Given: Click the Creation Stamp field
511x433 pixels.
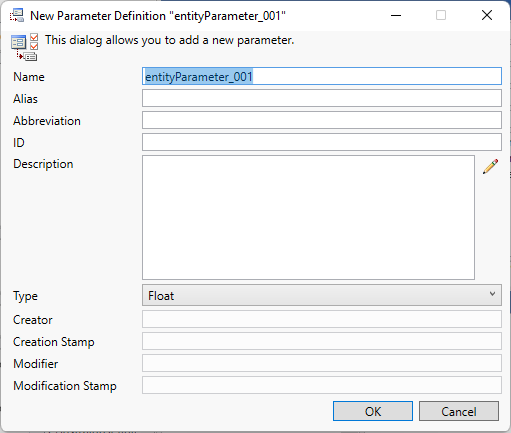Looking at the screenshot, I should click(322, 341).
